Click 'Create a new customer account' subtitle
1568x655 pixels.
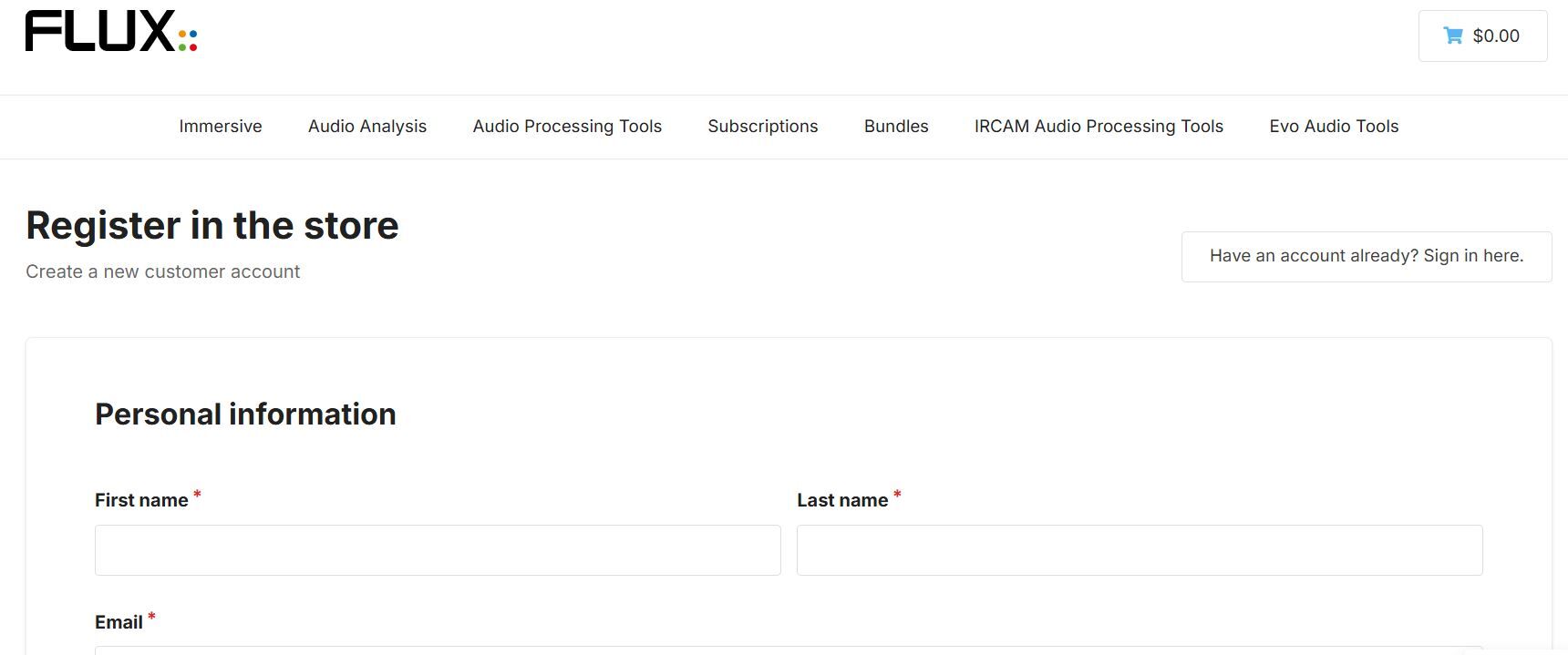(162, 271)
